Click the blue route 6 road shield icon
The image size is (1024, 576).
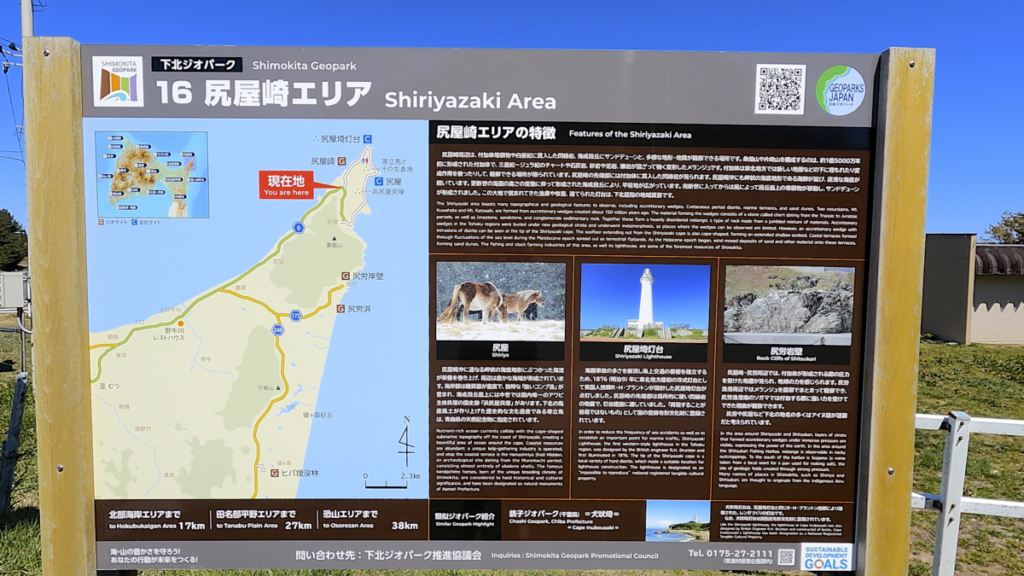300,227
